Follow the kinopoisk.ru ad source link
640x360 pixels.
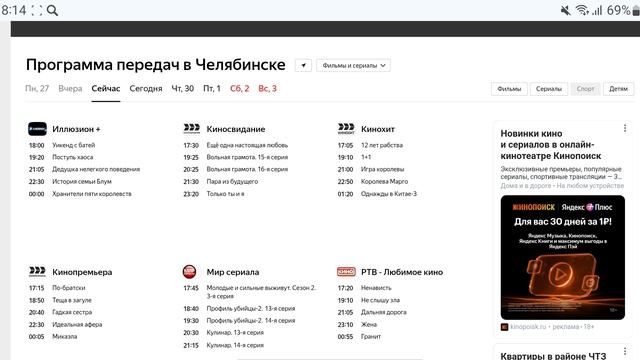528,327
